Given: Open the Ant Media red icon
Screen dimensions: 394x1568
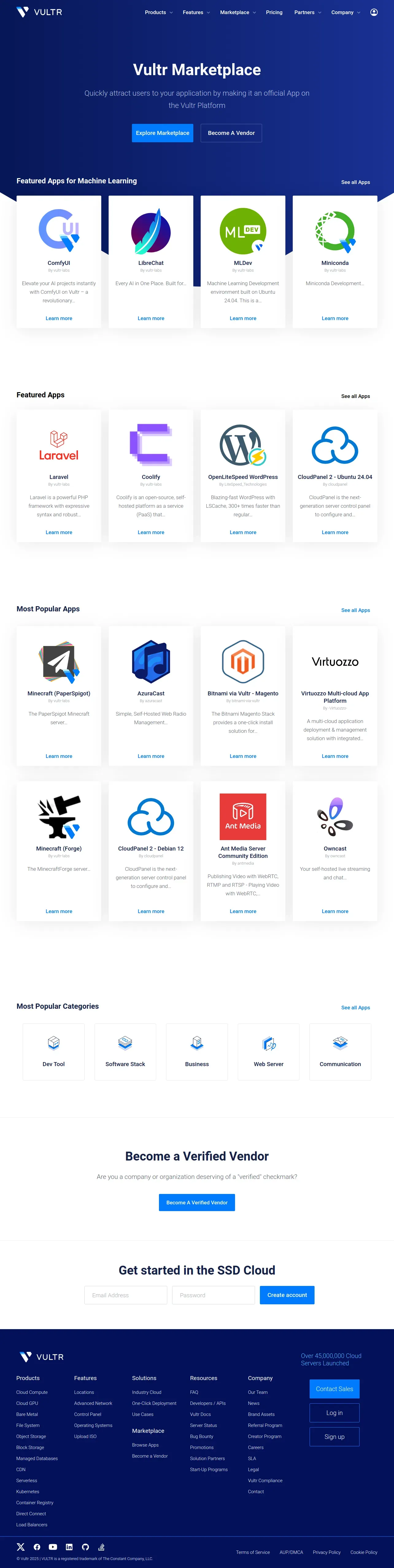Looking at the screenshot, I should [243, 817].
